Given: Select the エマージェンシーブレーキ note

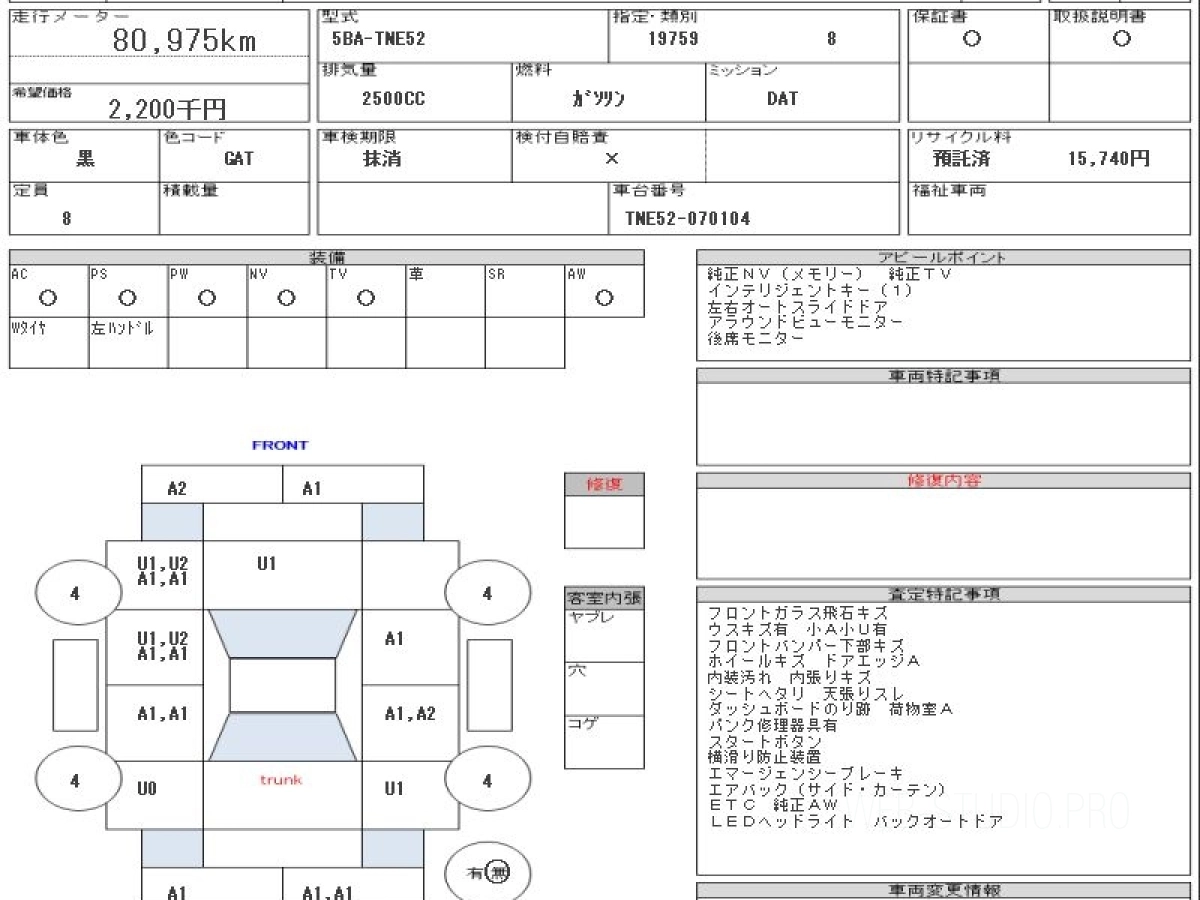Looking at the screenshot, I should click(x=805, y=773).
